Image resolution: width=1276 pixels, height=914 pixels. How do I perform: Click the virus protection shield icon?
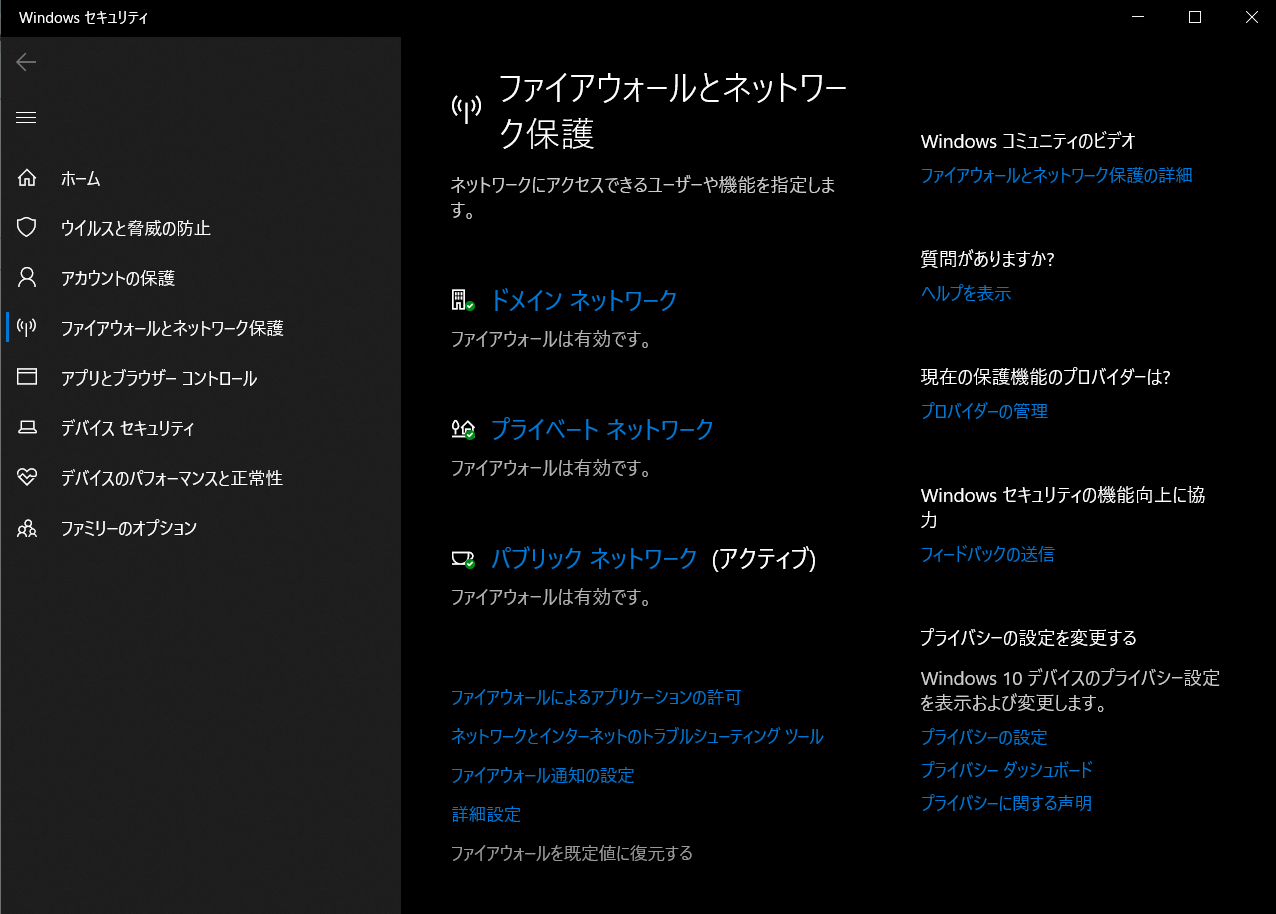coord(27,228)
